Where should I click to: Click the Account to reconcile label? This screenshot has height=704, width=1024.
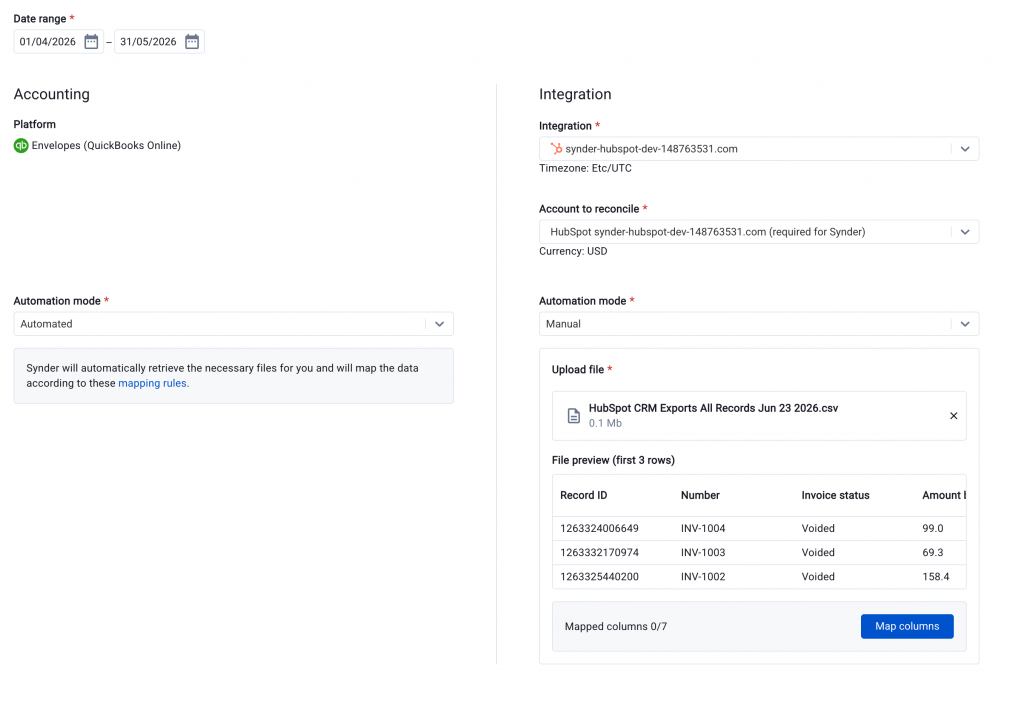pyautogui.click(x=589, y=209)
